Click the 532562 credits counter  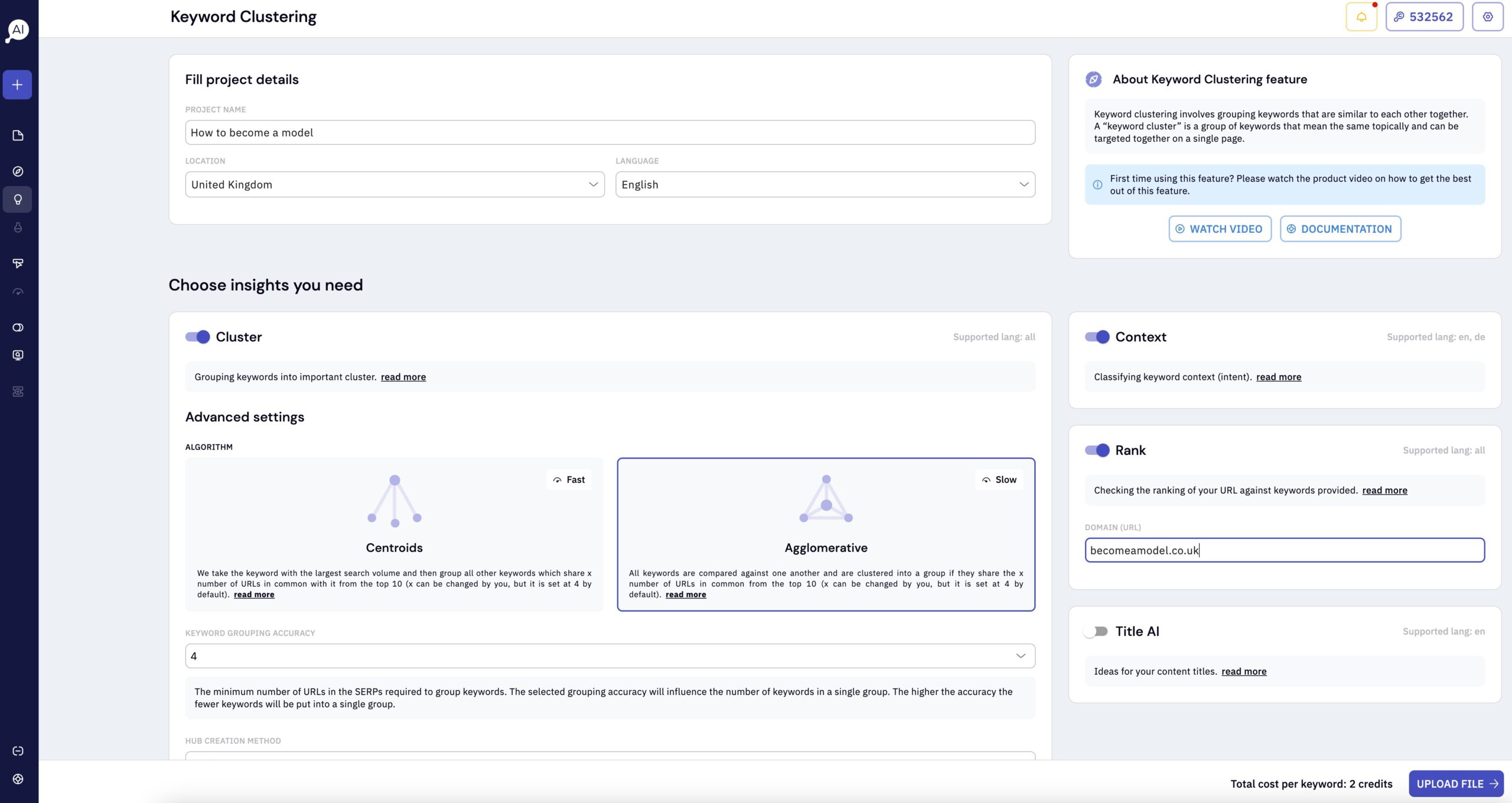(1424, 16)
